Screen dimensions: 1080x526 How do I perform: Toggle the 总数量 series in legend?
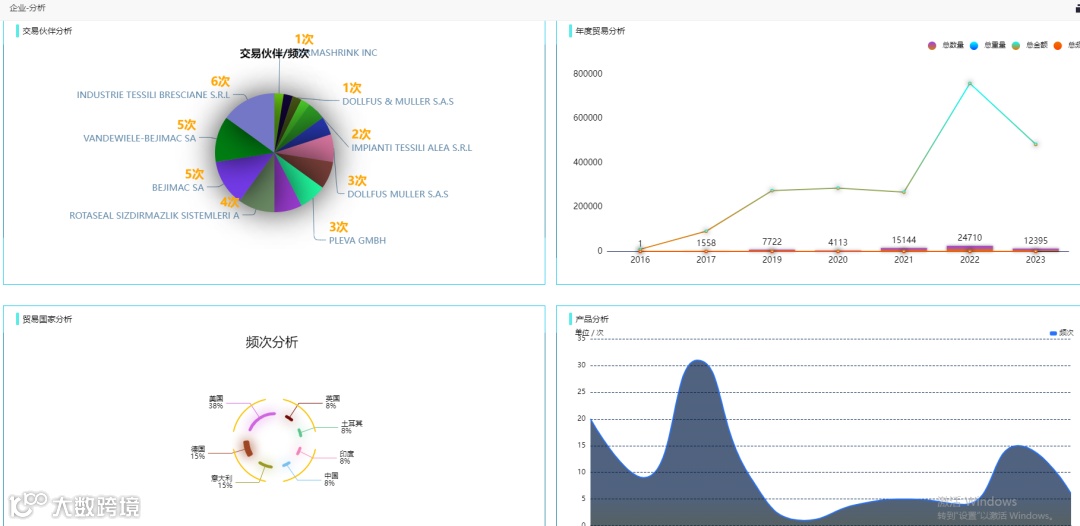point(946,45)
